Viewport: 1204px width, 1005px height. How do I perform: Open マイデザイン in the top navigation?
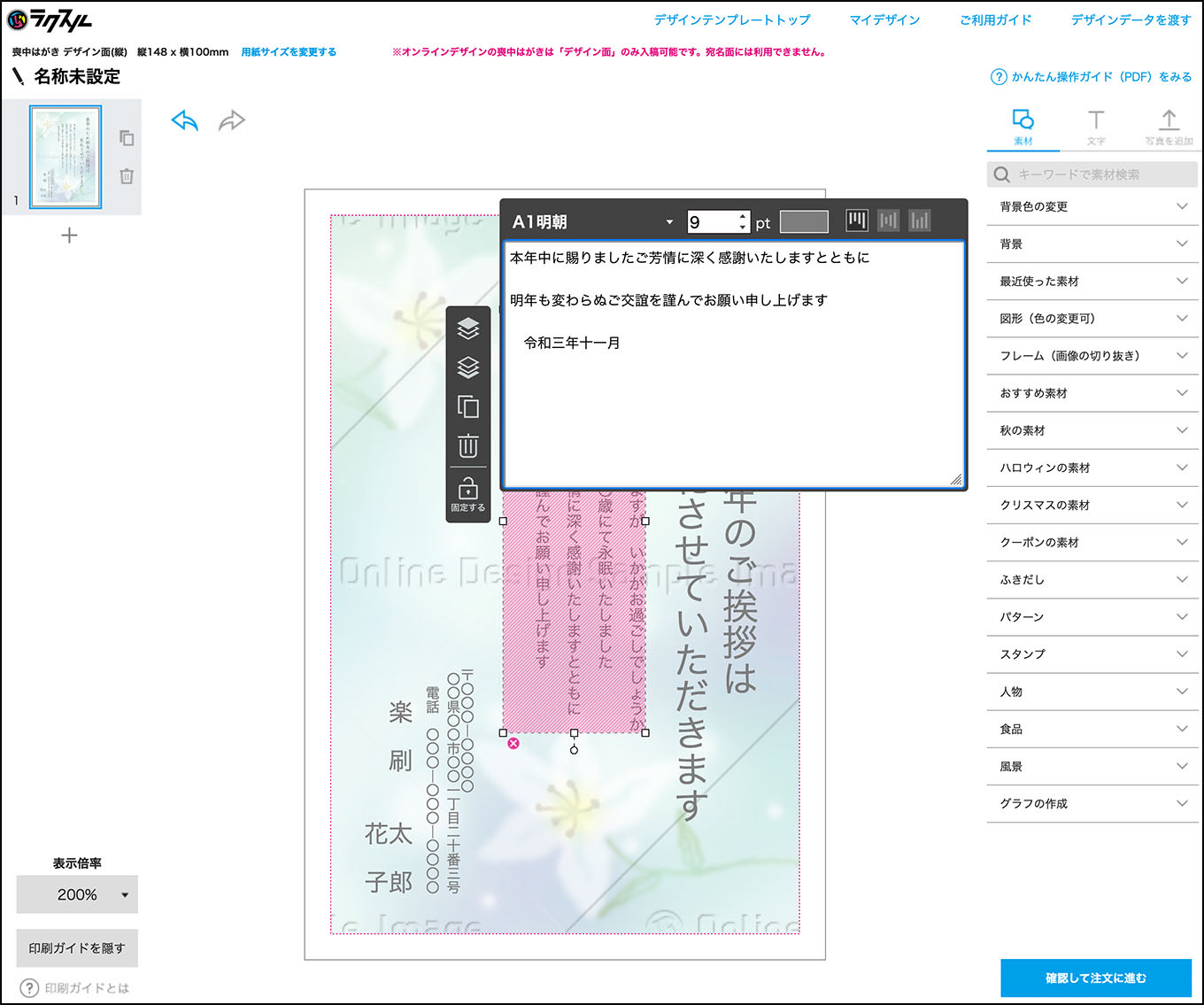click(884, 19)
